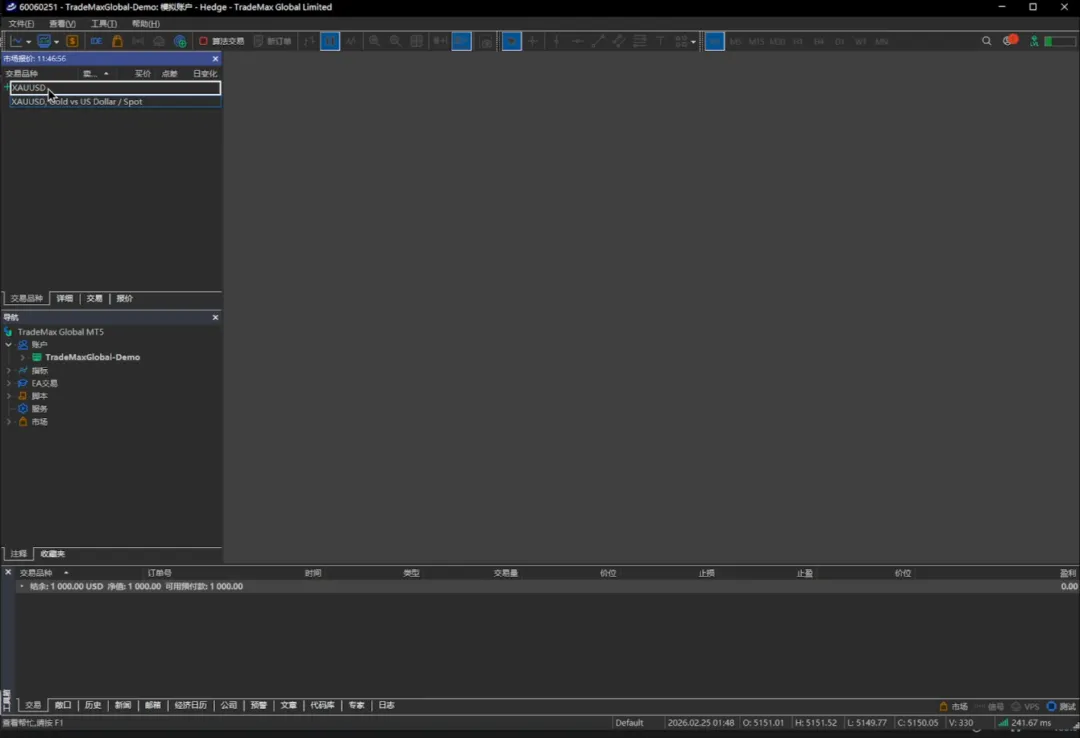
Task: Toggle the cursor pointer mode button
Action: point(511,41)
